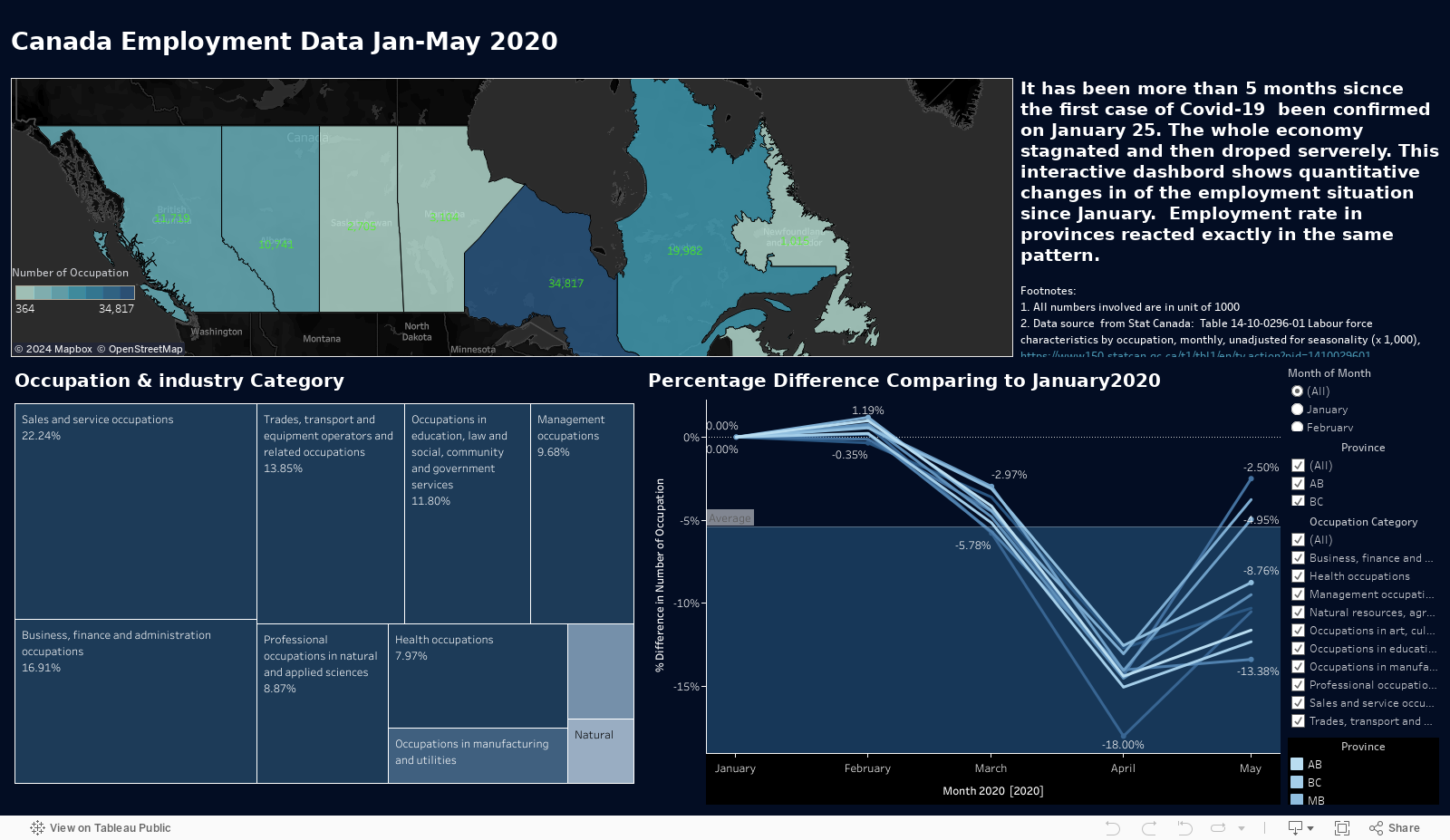Uncheck Professional occupatio... checkbox
Screen dimensions: 1450x840
[x=1298, y=685]
